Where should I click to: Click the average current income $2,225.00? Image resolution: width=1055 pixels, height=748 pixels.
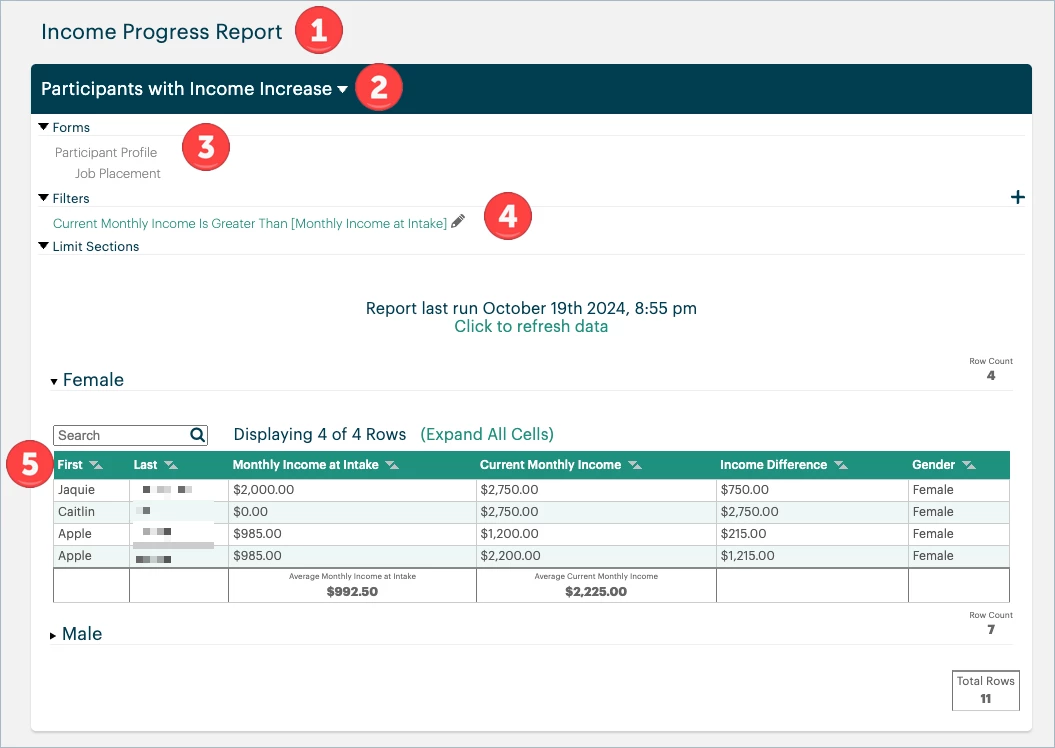(596, 592)
